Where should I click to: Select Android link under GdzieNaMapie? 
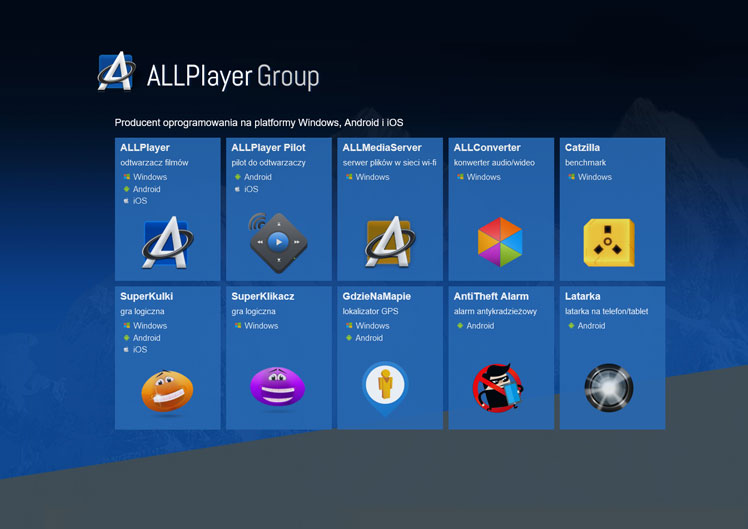(369, 338)
